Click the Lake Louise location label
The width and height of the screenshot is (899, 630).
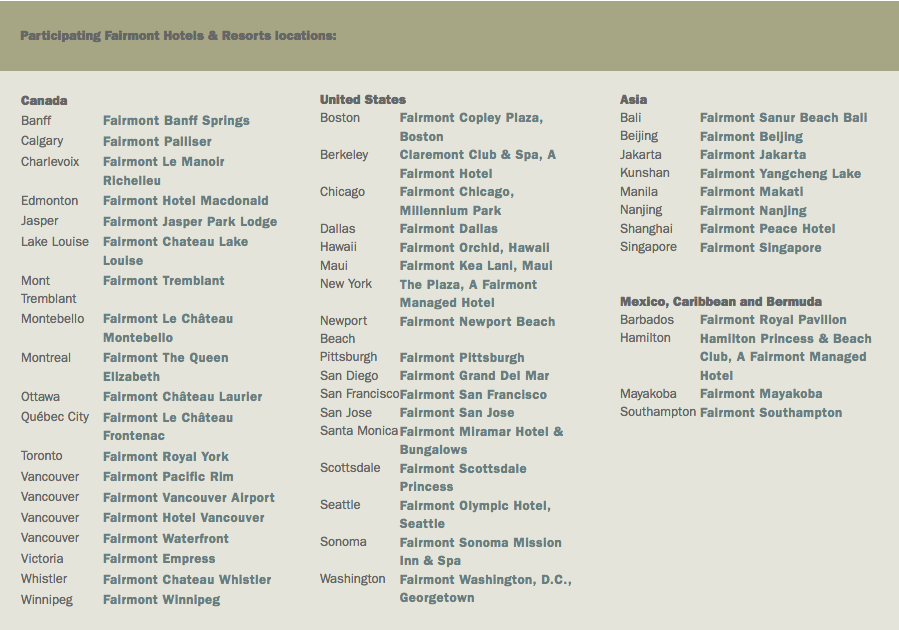coord(55,242)
